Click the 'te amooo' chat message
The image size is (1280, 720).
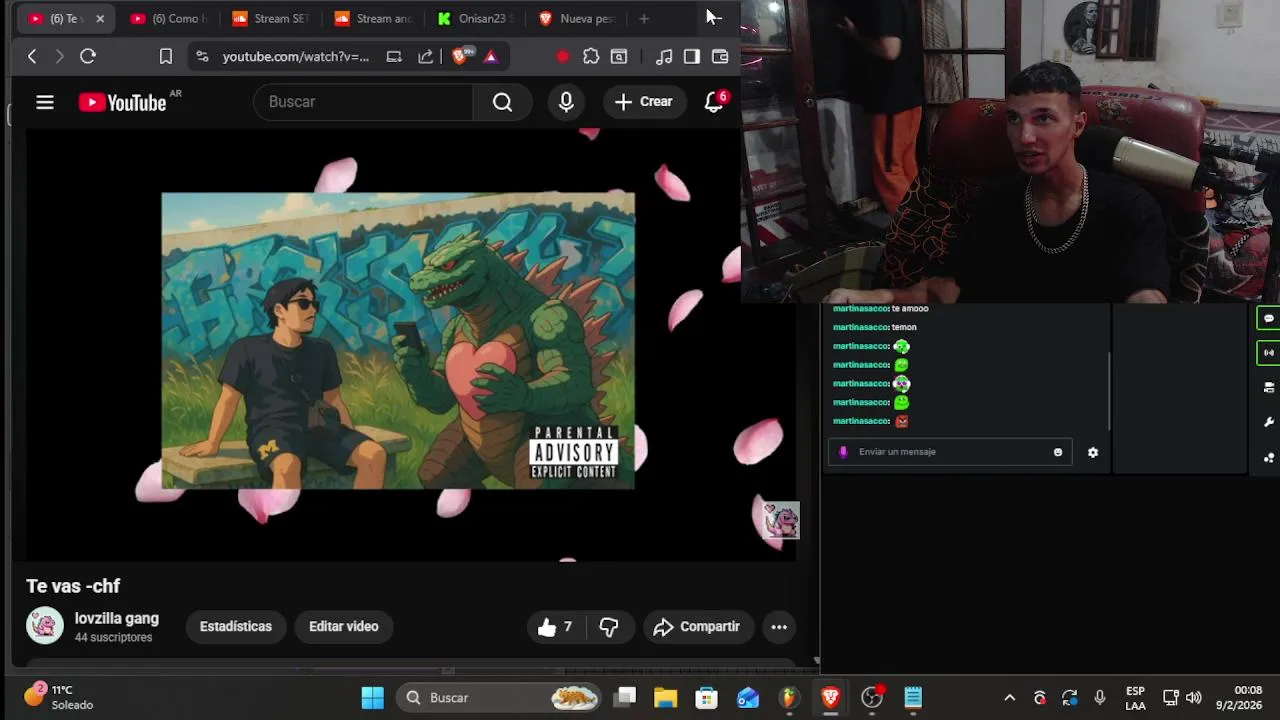(910, 309)
